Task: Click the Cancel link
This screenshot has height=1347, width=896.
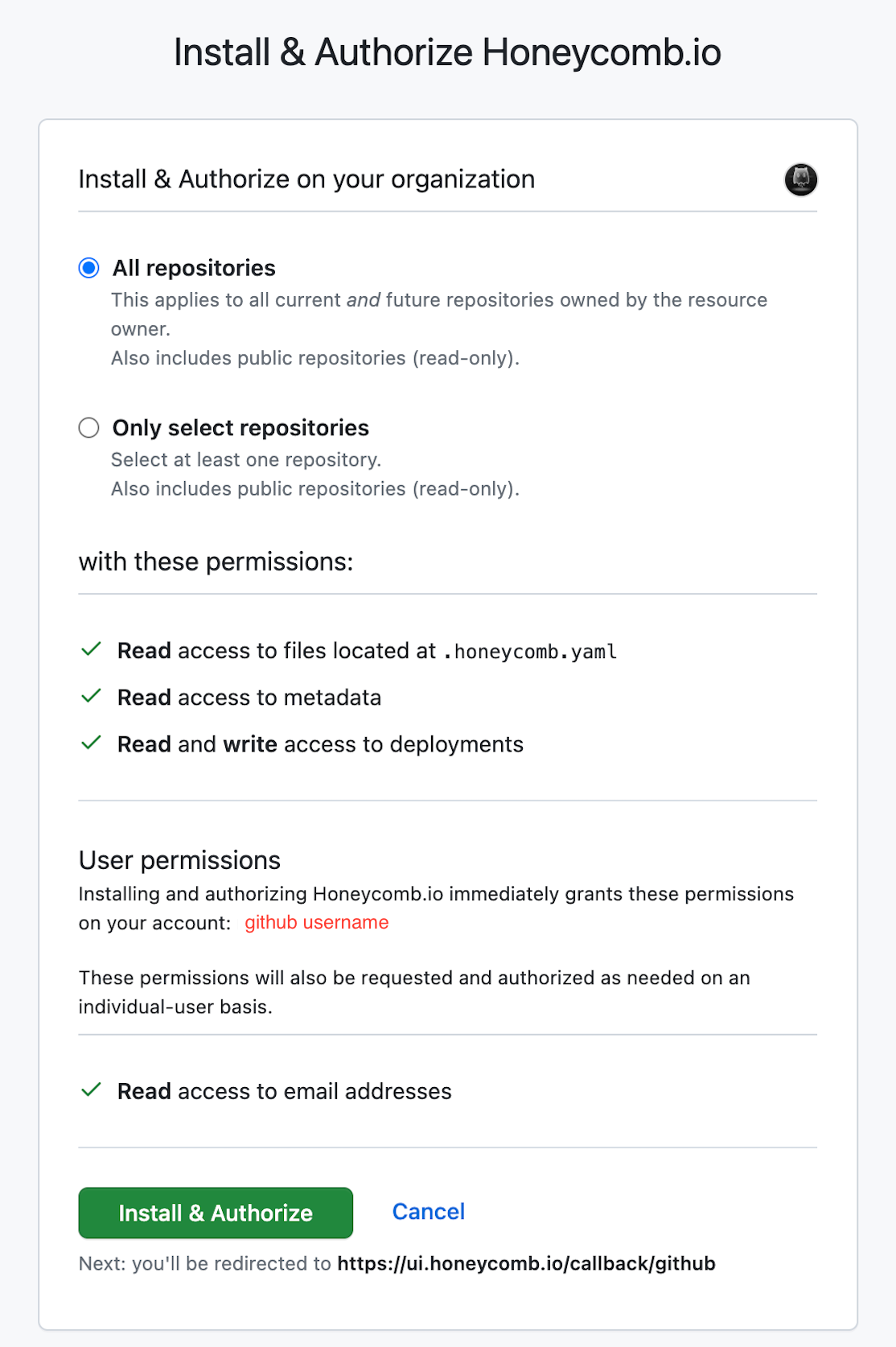Action: (x=428, y=1211)
